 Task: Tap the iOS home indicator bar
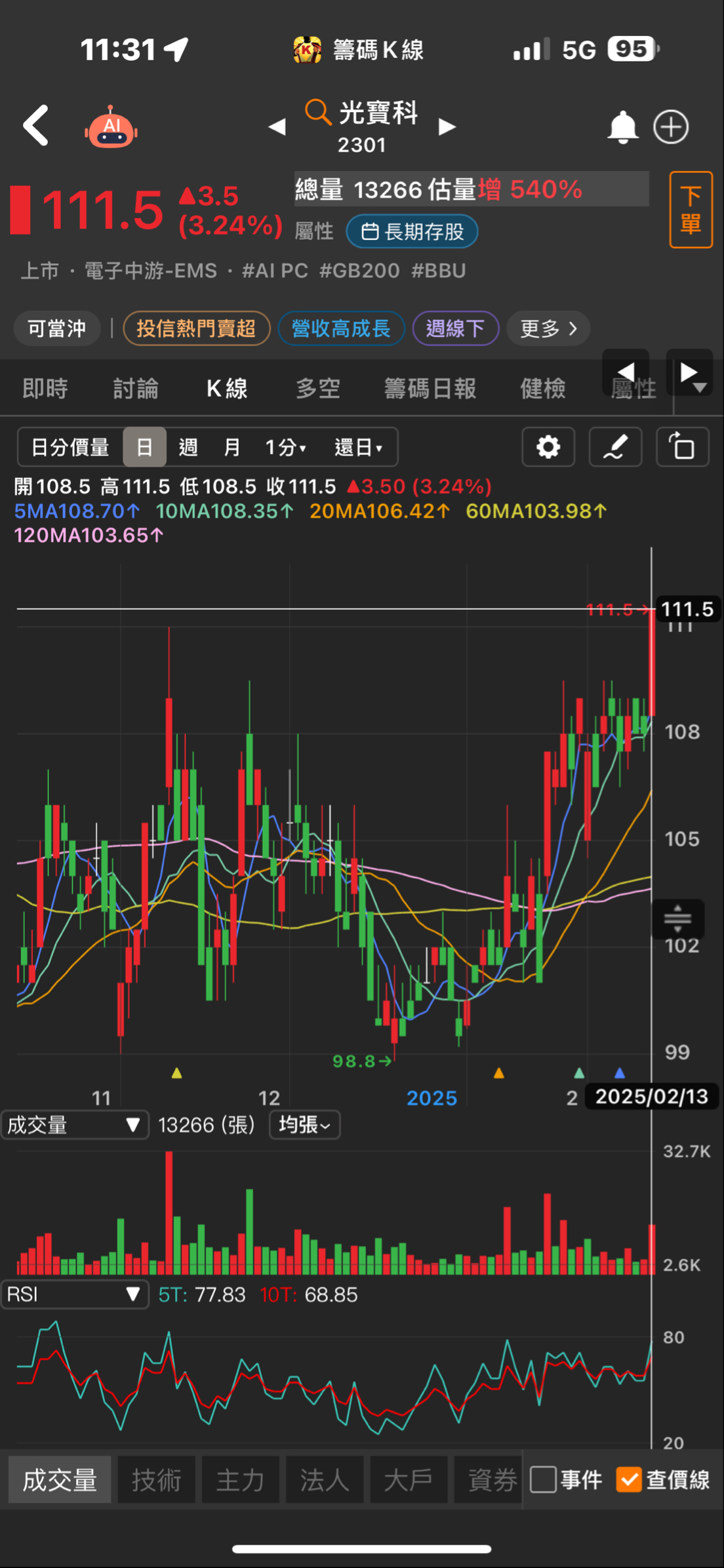[362, 1549]
